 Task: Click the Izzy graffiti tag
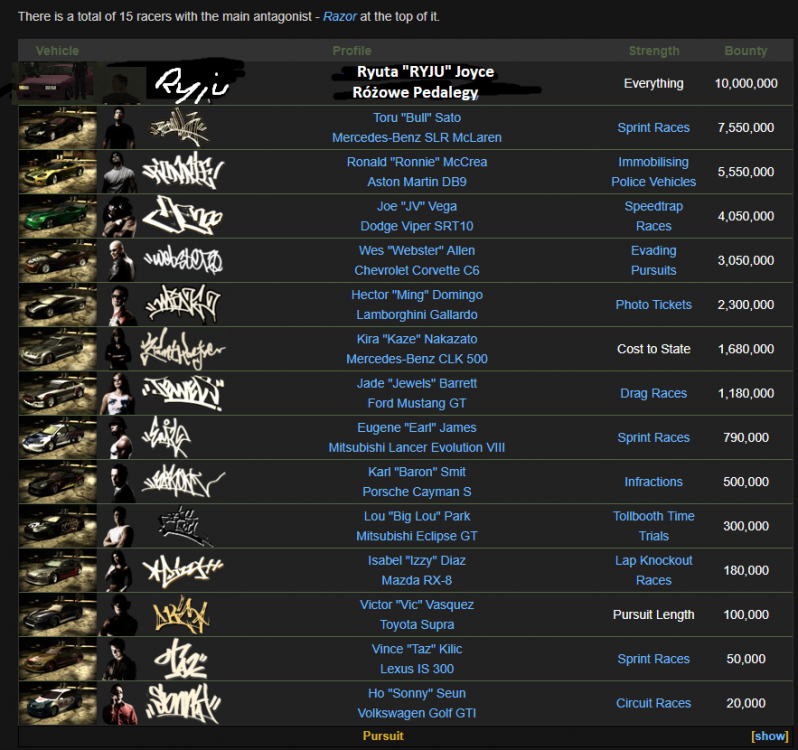point(182,570)
